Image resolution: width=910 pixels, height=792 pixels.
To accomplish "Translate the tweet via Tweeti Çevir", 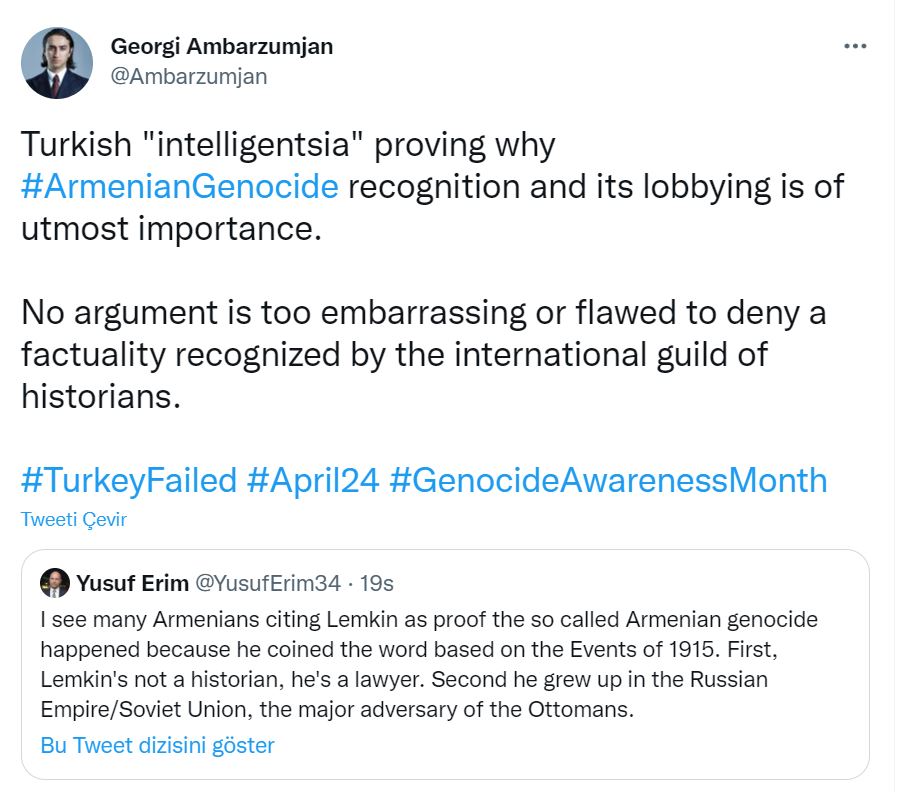I will (73, 519).
